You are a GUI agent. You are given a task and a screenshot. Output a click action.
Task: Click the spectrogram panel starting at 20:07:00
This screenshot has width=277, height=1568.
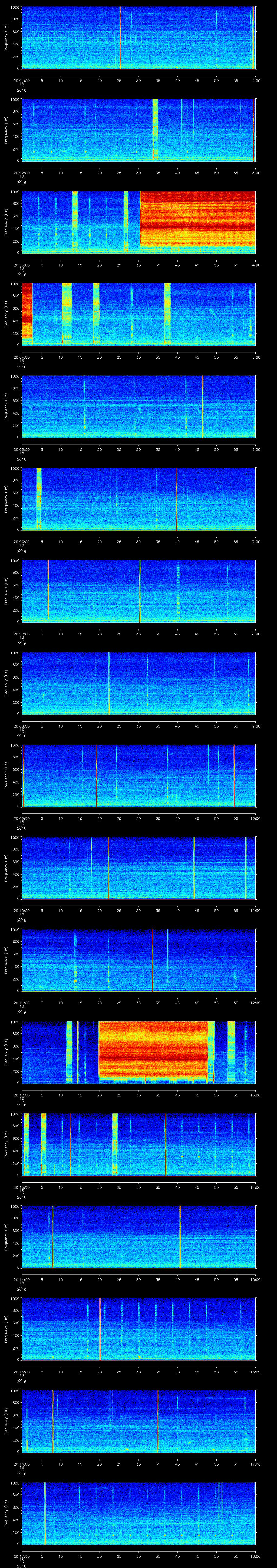tap(139, 592)
